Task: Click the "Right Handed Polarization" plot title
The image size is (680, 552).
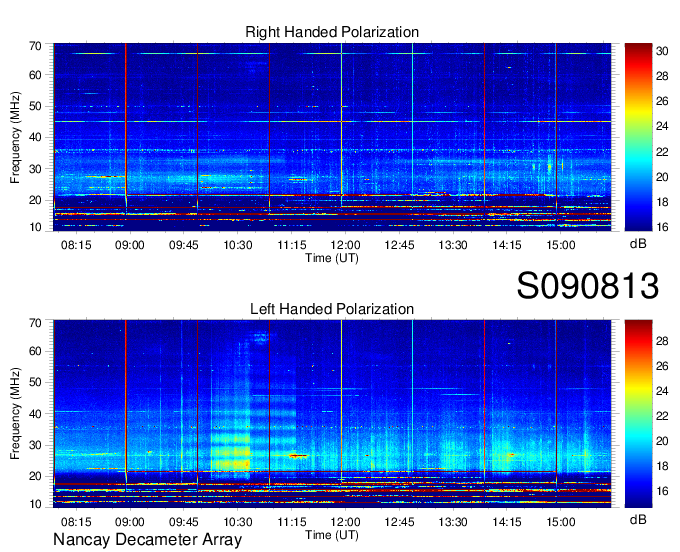Action: pyautogui.click(x=332, y=32)
